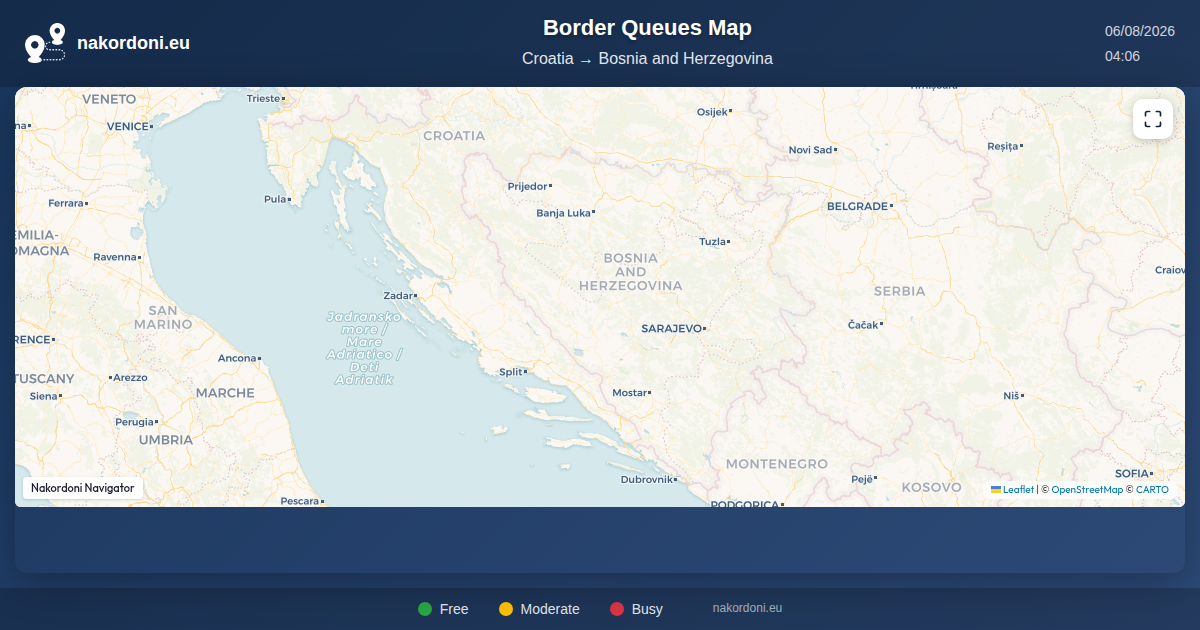Click Čačak on the map

(863, 325)
